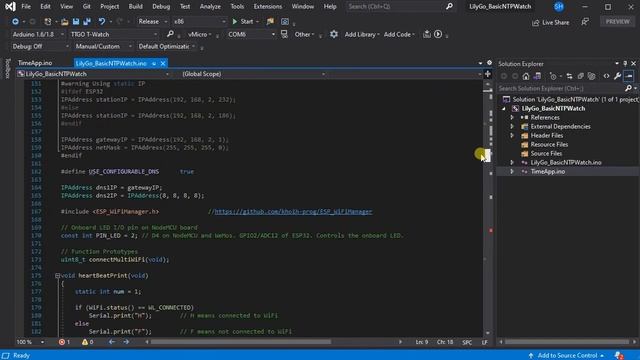
Task: Click Pending Changes Filter clock icon
Action: coord(553,76)
